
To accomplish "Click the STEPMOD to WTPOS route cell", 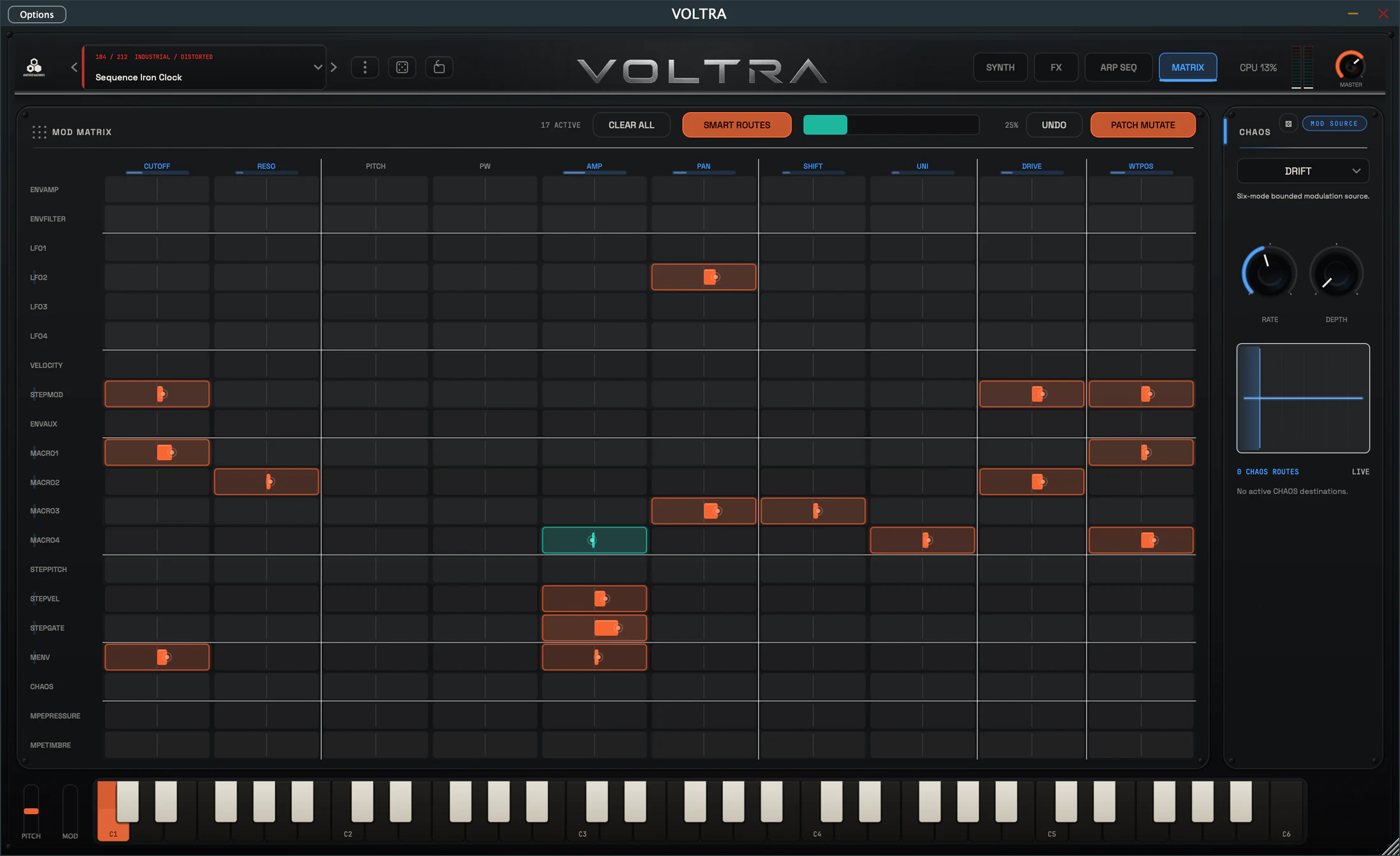I will (x=1141, y=394).
